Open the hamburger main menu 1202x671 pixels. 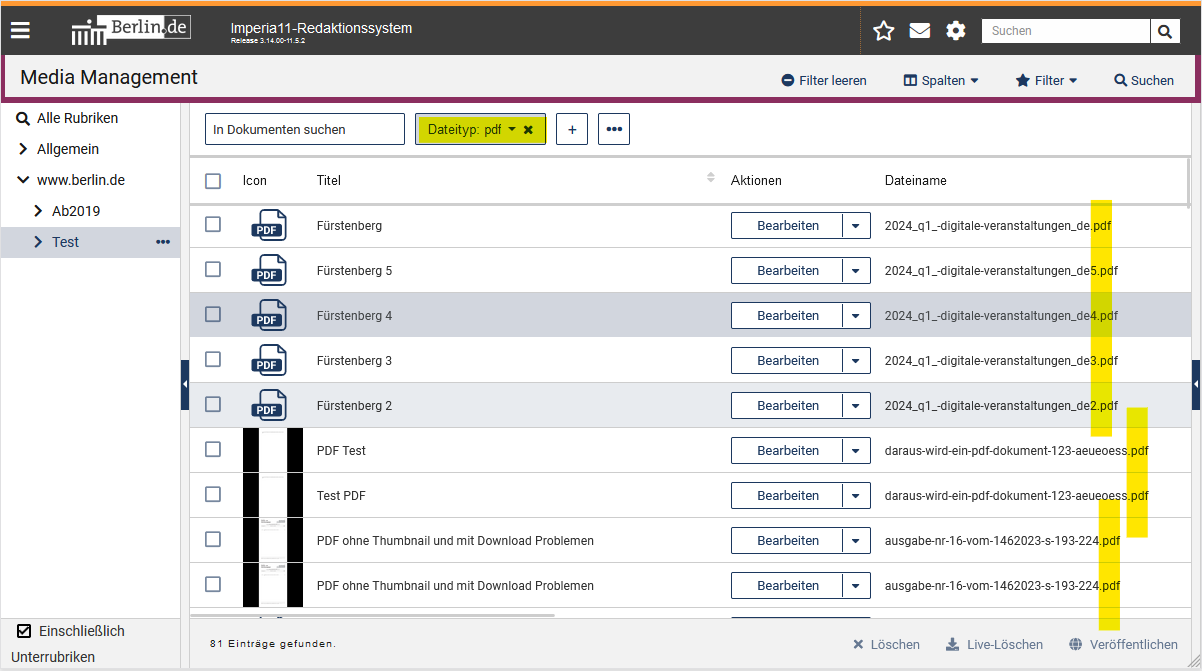coord(20,30)
